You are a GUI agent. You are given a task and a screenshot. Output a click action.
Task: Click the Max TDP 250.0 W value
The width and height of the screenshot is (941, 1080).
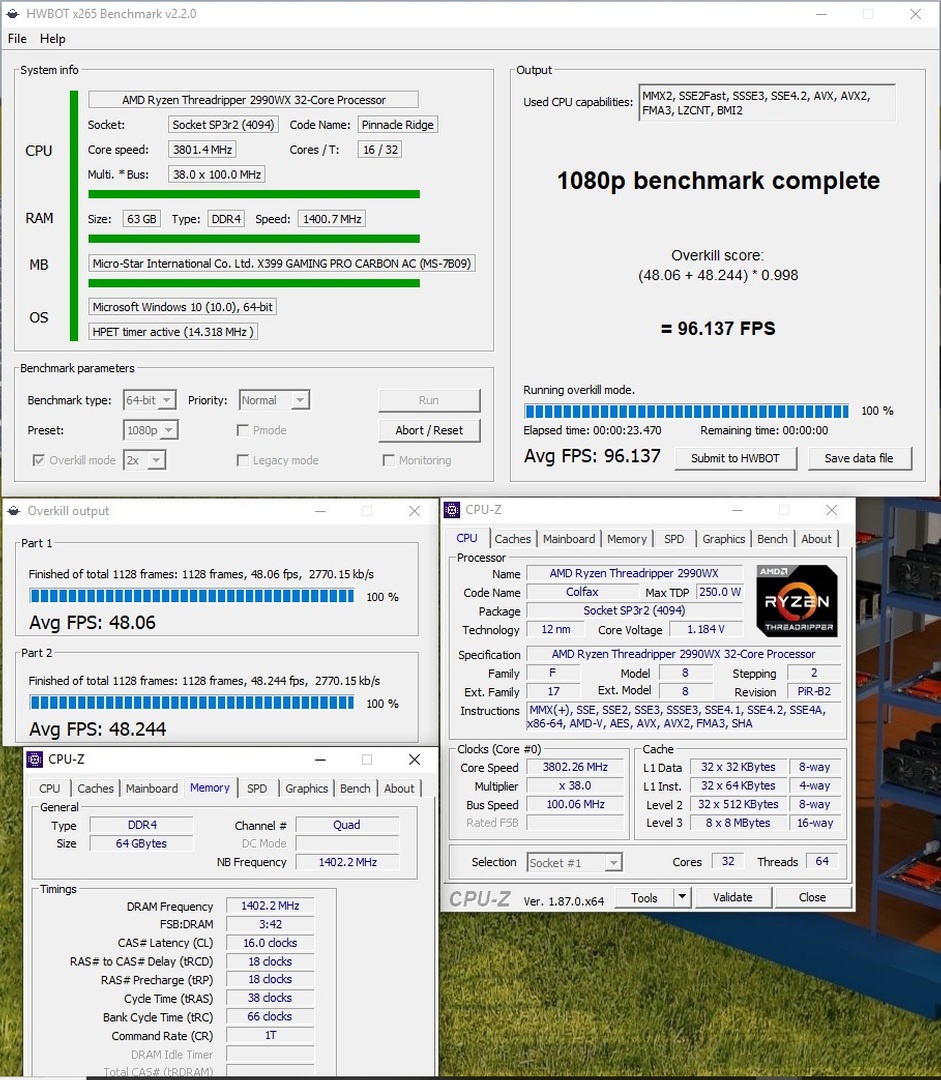pos(719,592)
